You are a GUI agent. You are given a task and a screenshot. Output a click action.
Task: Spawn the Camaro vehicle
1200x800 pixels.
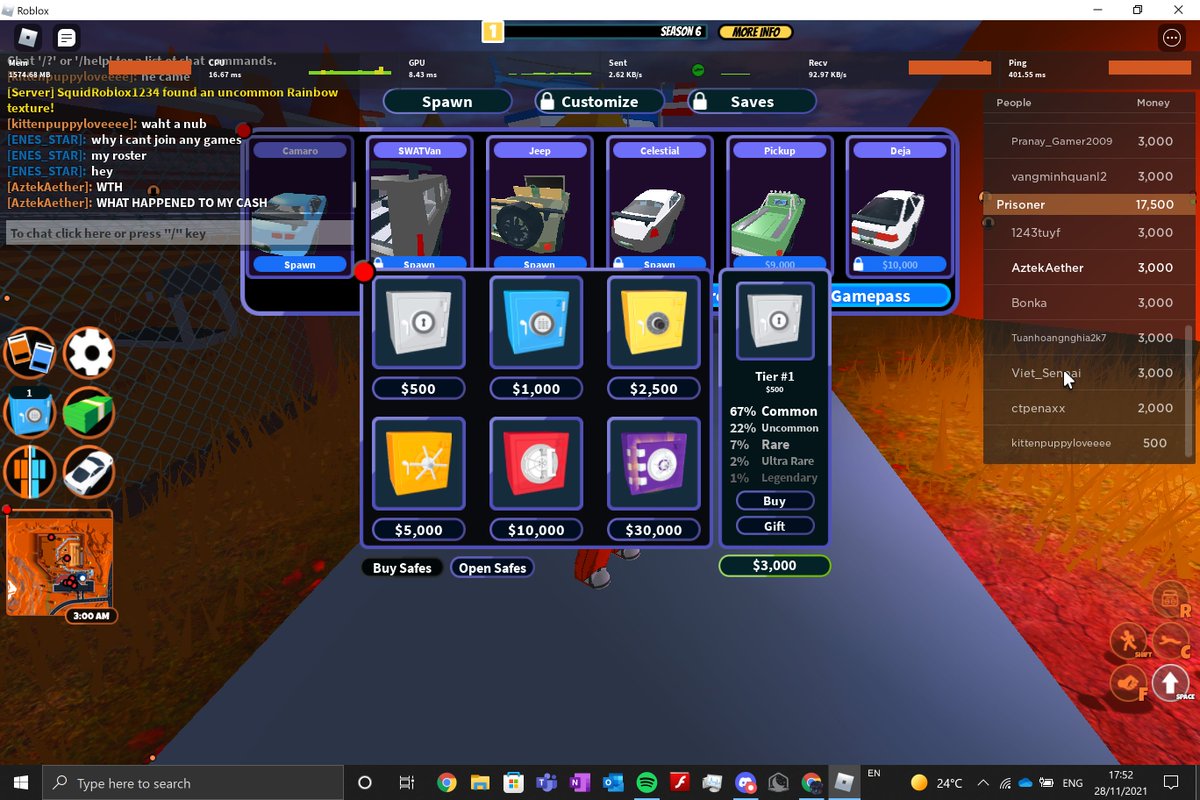coord(300,265)
